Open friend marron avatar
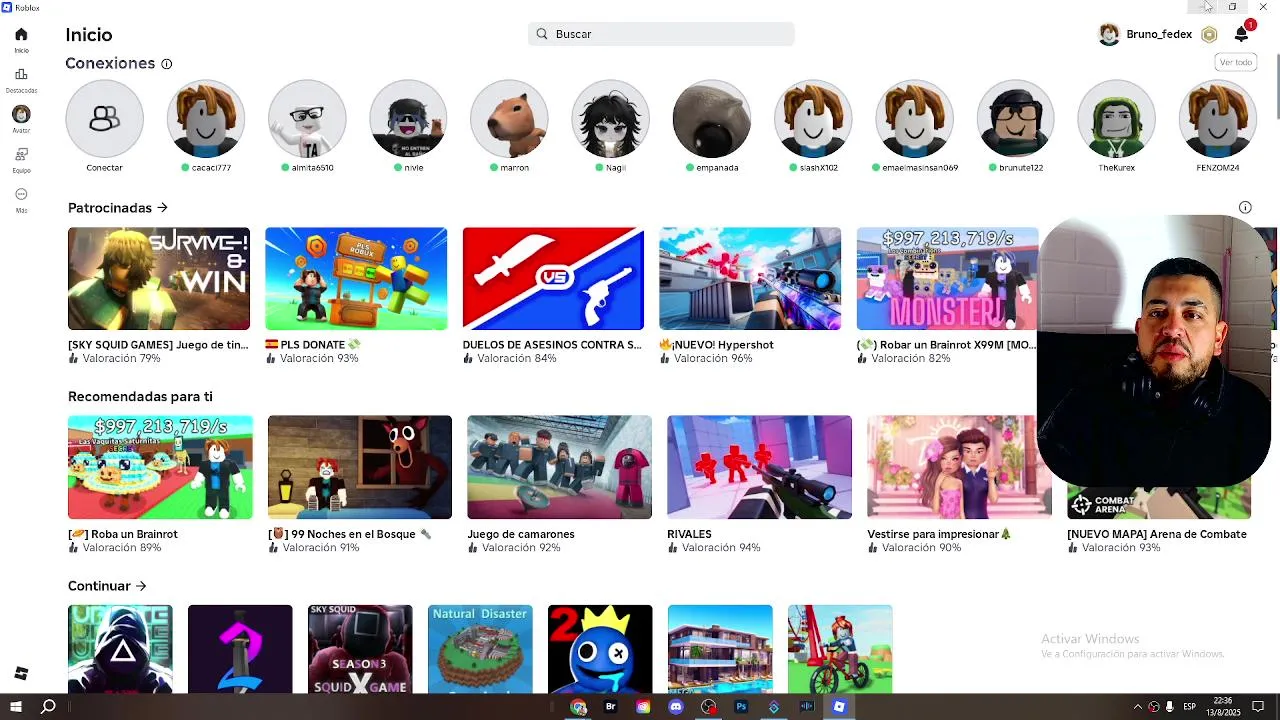 coord(509,119)
